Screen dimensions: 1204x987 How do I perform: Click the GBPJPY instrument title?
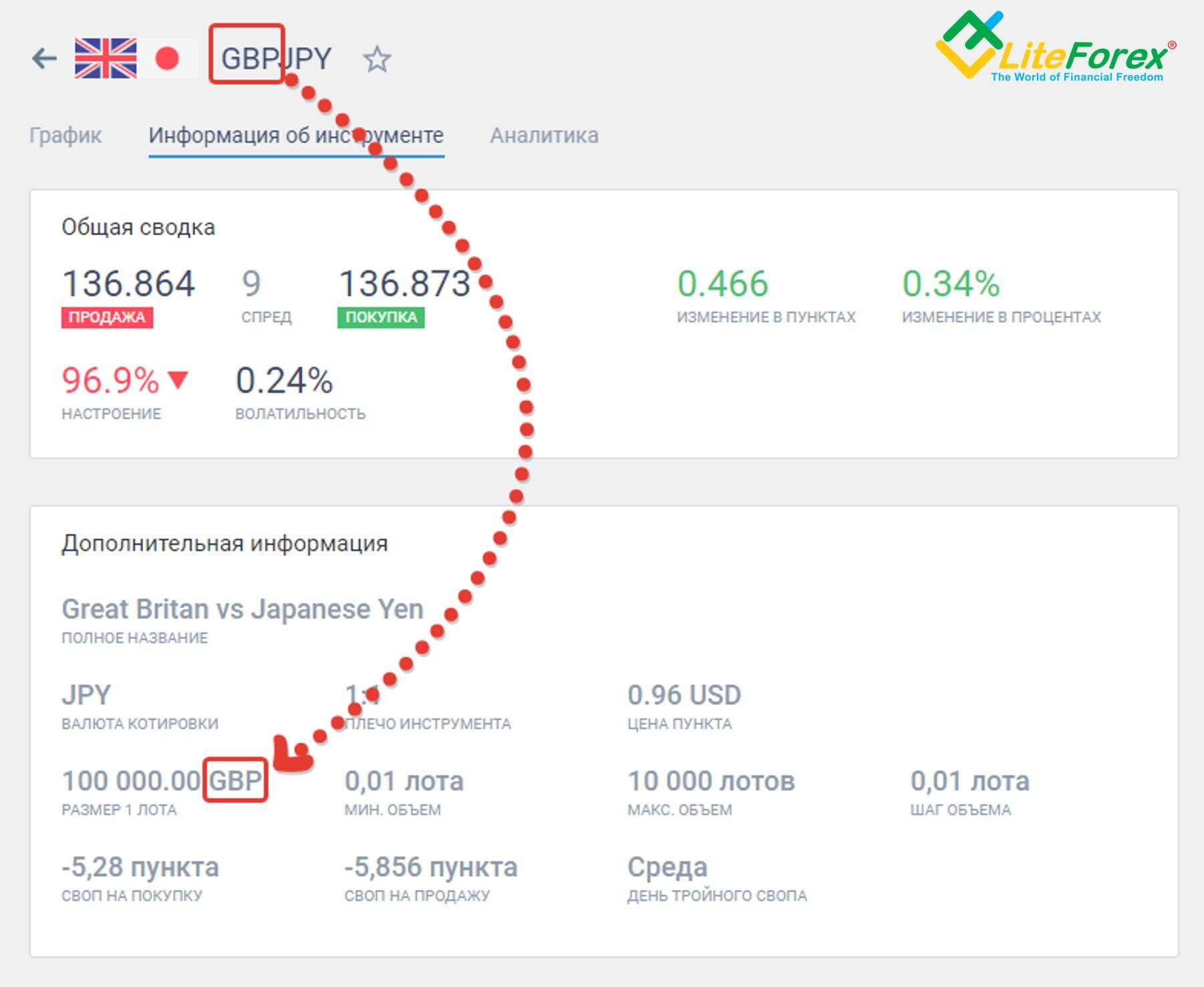[276, 59]
